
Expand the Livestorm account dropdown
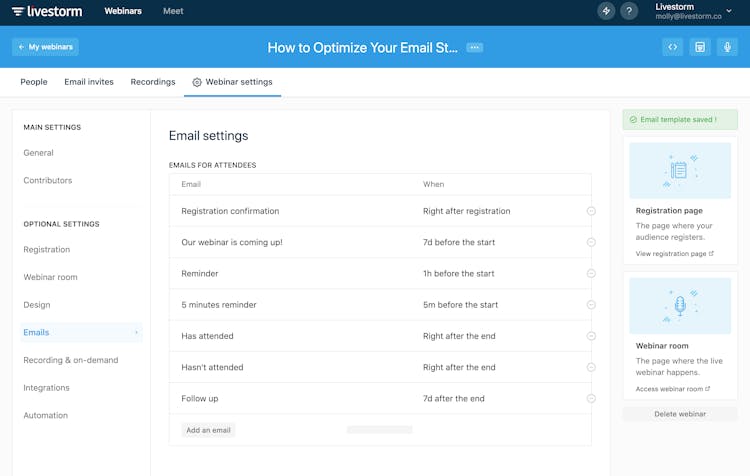(728, 11)
